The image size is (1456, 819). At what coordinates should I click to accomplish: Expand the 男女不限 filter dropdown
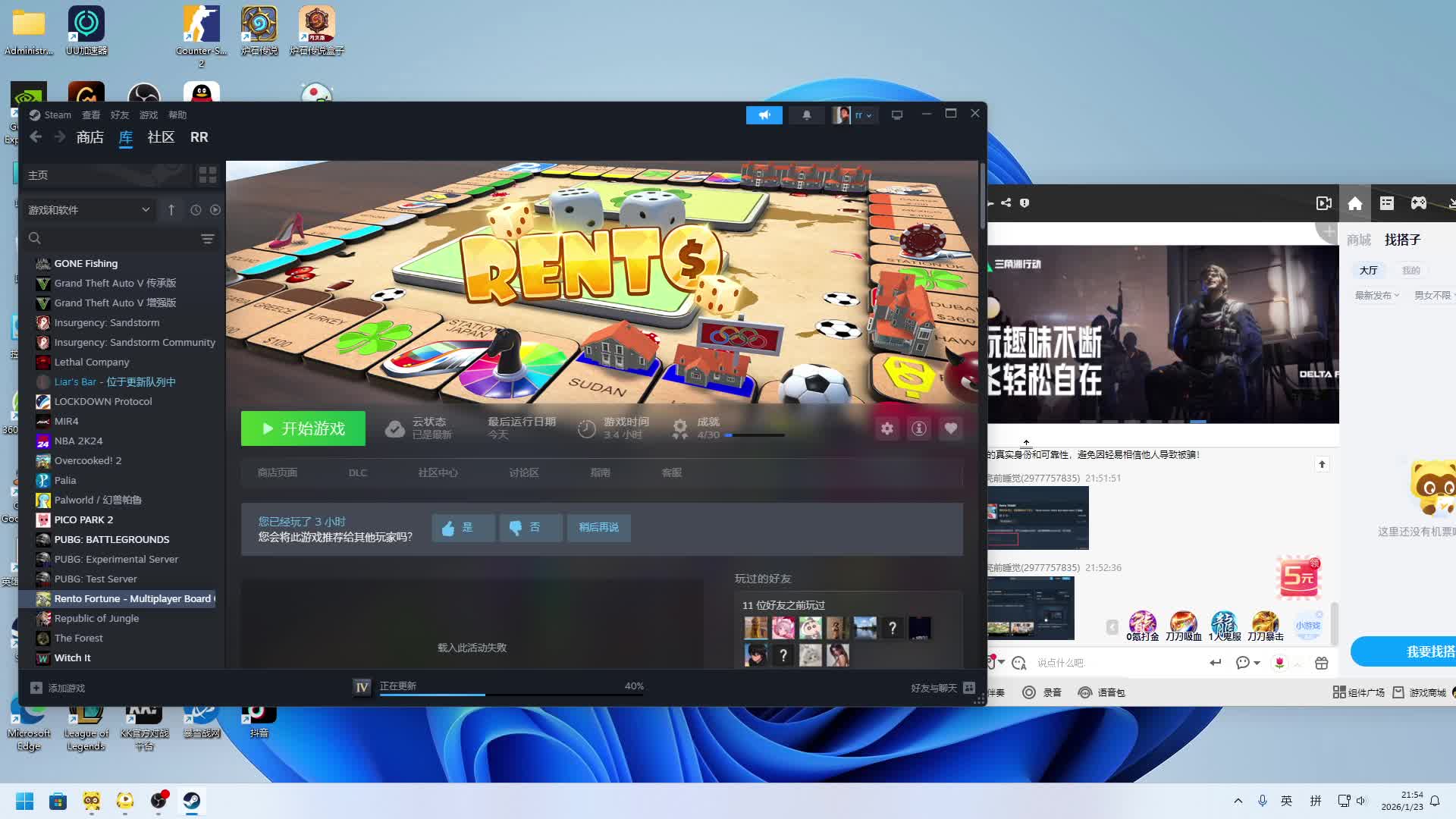(x=1432, y=296)
